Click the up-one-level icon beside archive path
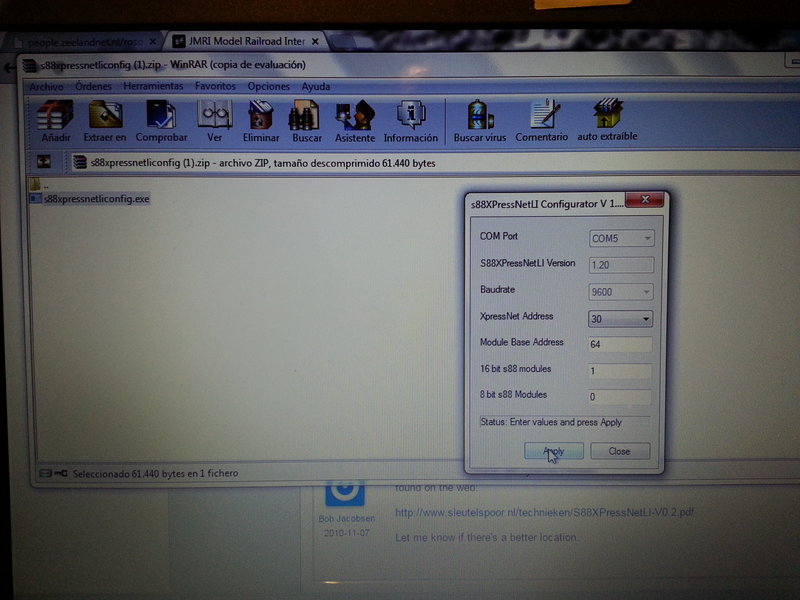Image resolution: width=800 pixels, height=600 pixels. [44, 162]
